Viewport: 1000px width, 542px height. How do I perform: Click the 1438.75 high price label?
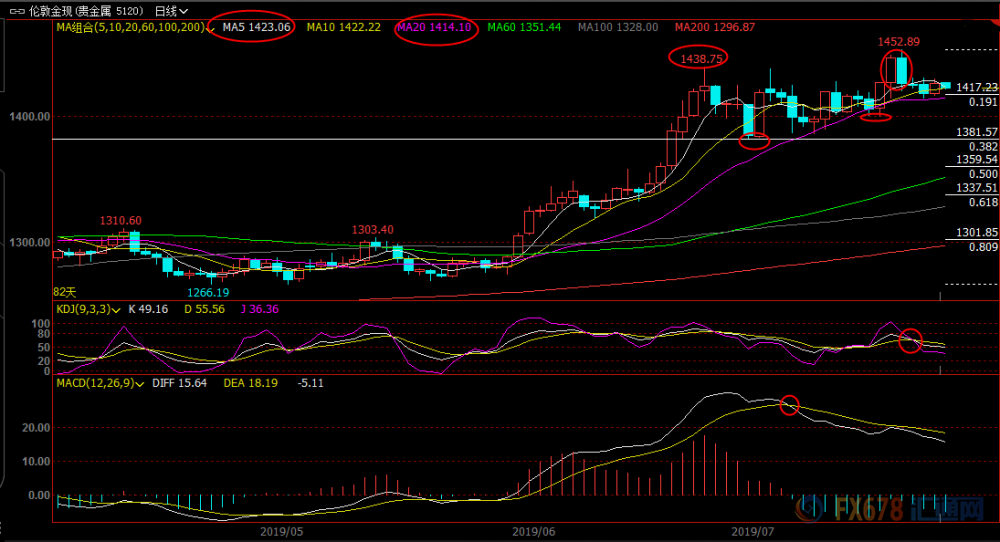pyautogui.click(x=702, y=59)
